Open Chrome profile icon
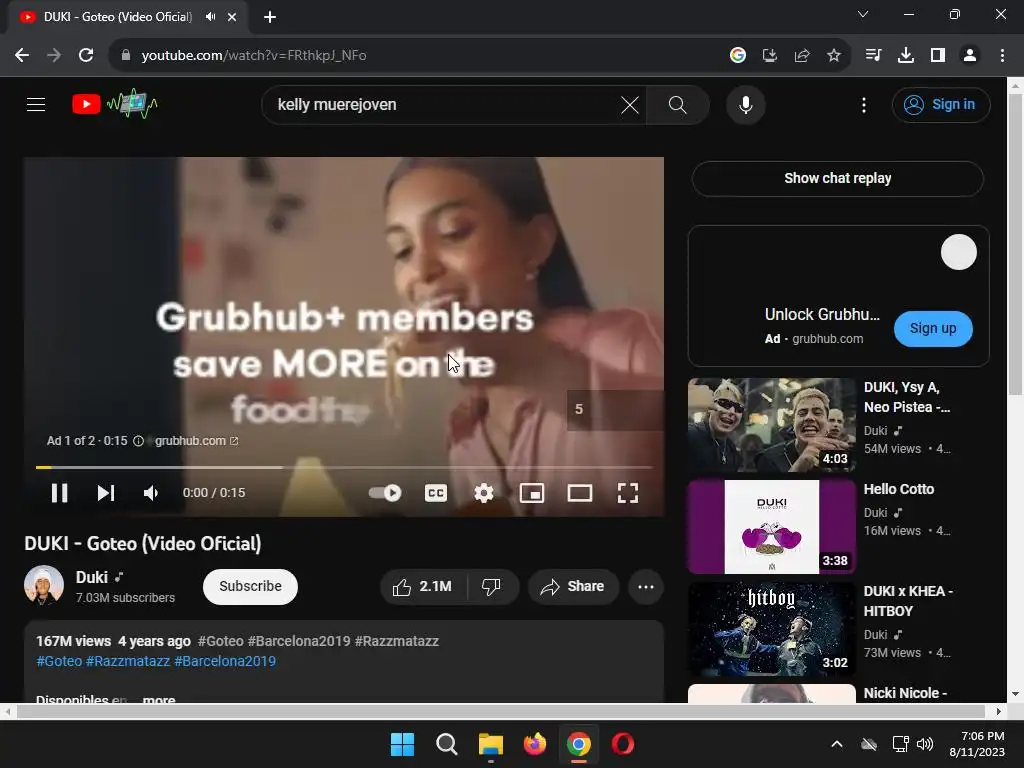Viewport: 1024px width, 768px height. click(x=970, y=56)
